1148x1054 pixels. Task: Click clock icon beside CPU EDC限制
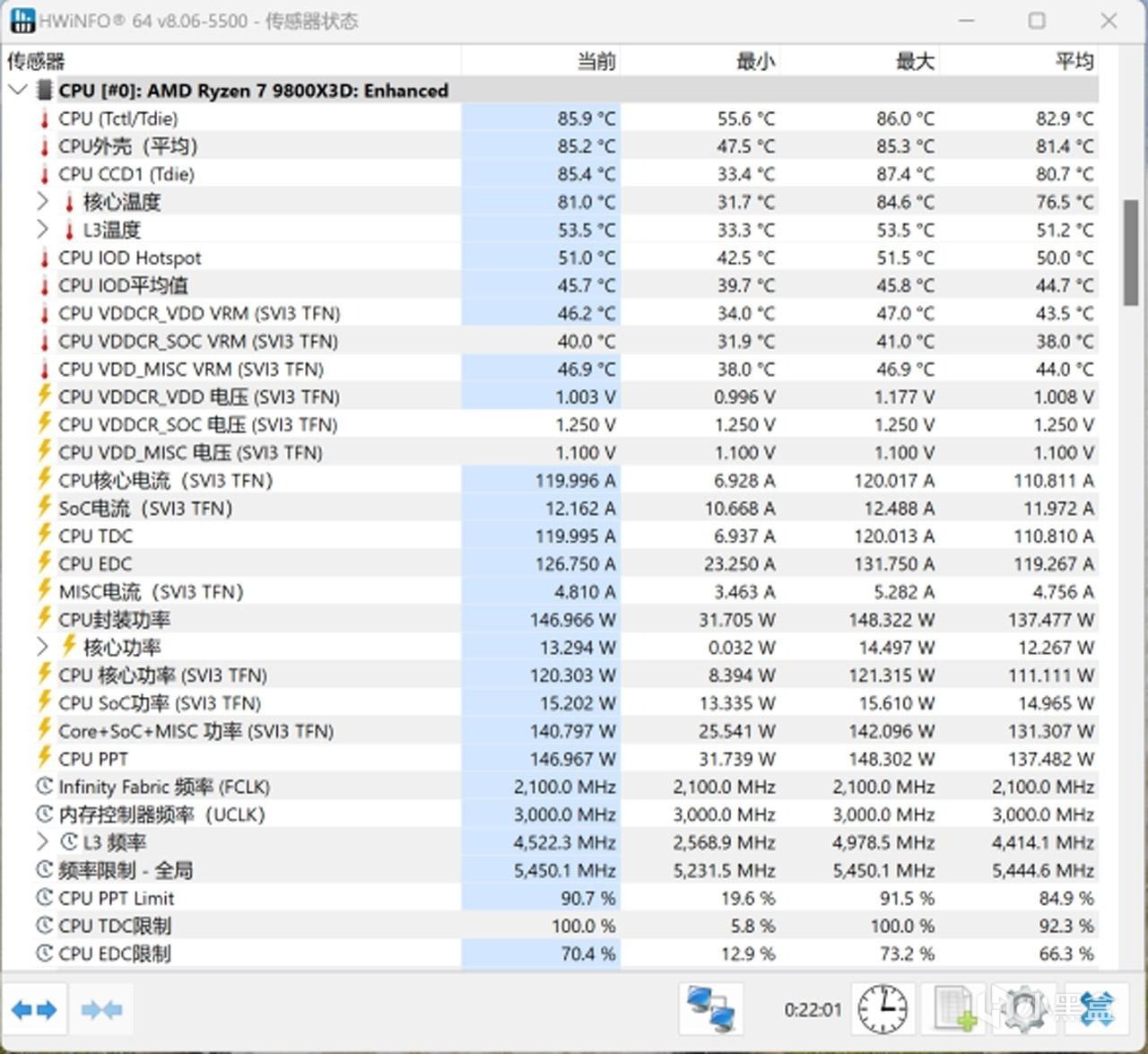pyautogui.click(x=44, y=954)
